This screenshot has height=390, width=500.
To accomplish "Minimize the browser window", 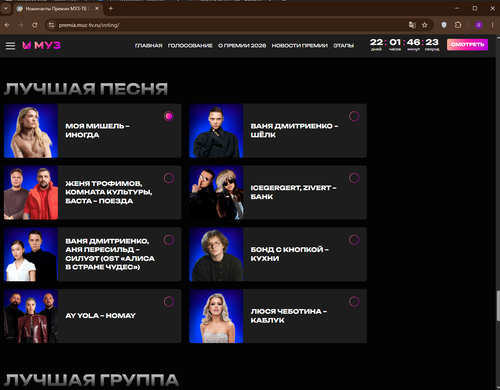I will pos(457,8).
